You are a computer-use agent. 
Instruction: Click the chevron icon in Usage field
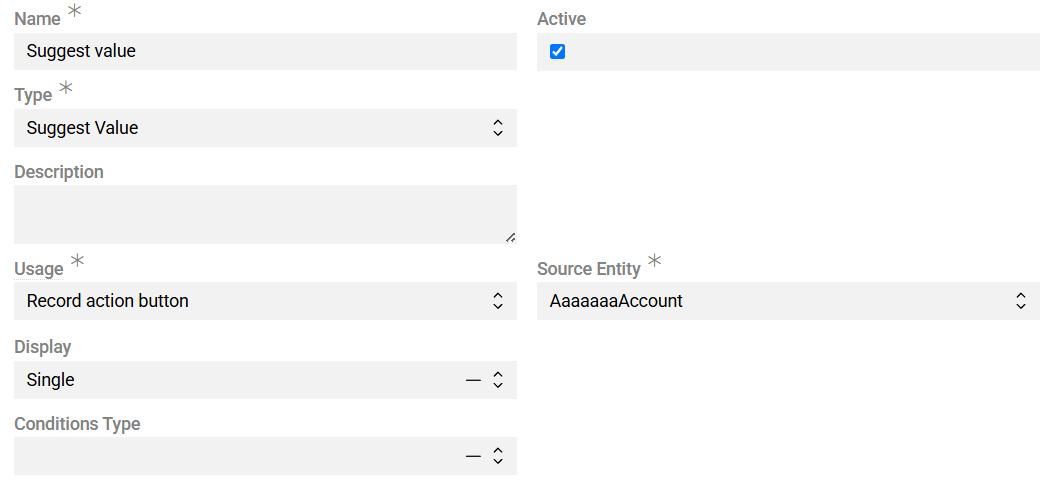click(498, 301)
